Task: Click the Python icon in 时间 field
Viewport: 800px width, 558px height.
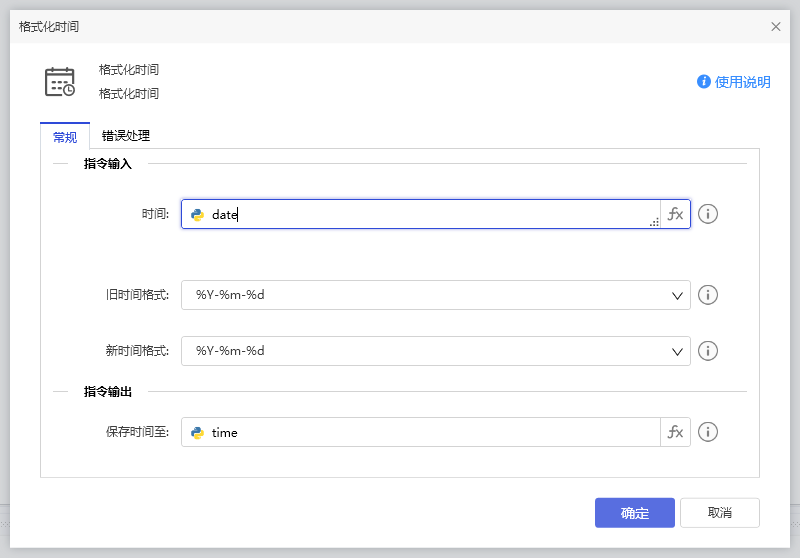Action: click(x=198, y=214)
